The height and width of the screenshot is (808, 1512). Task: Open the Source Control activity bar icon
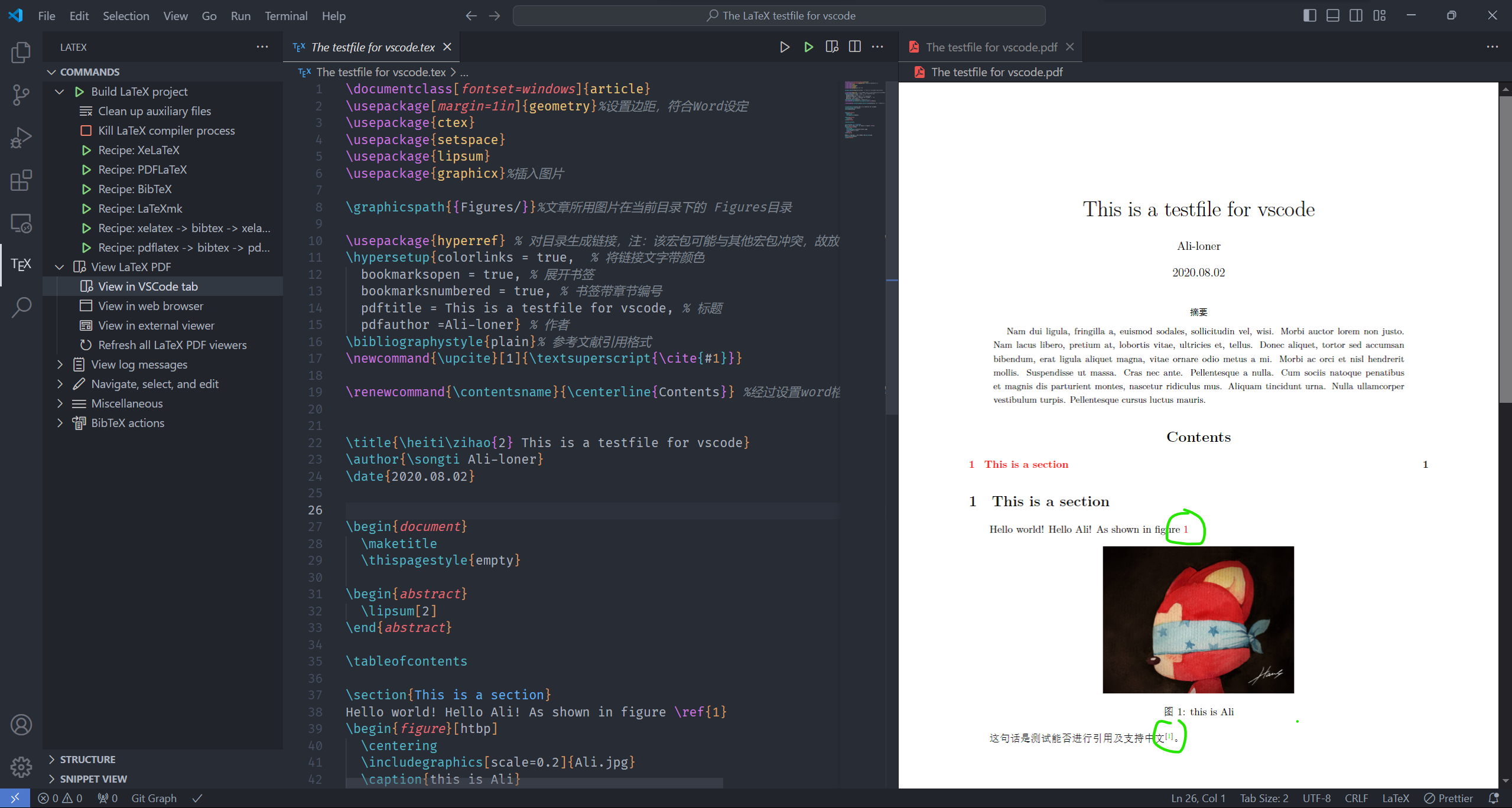(21, 95)
